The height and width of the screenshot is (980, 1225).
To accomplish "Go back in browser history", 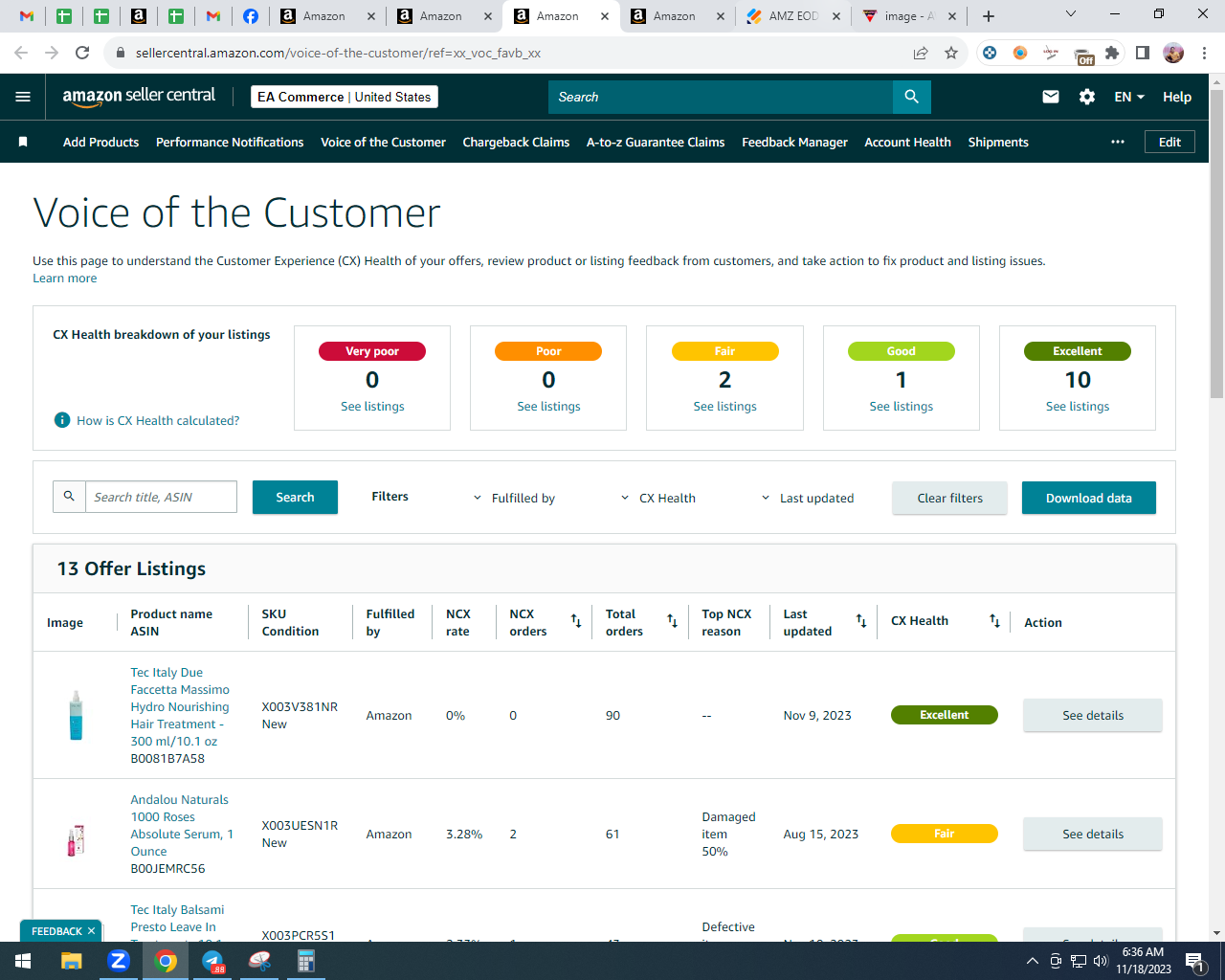I will pyautogui.click(x=21, y=53).
